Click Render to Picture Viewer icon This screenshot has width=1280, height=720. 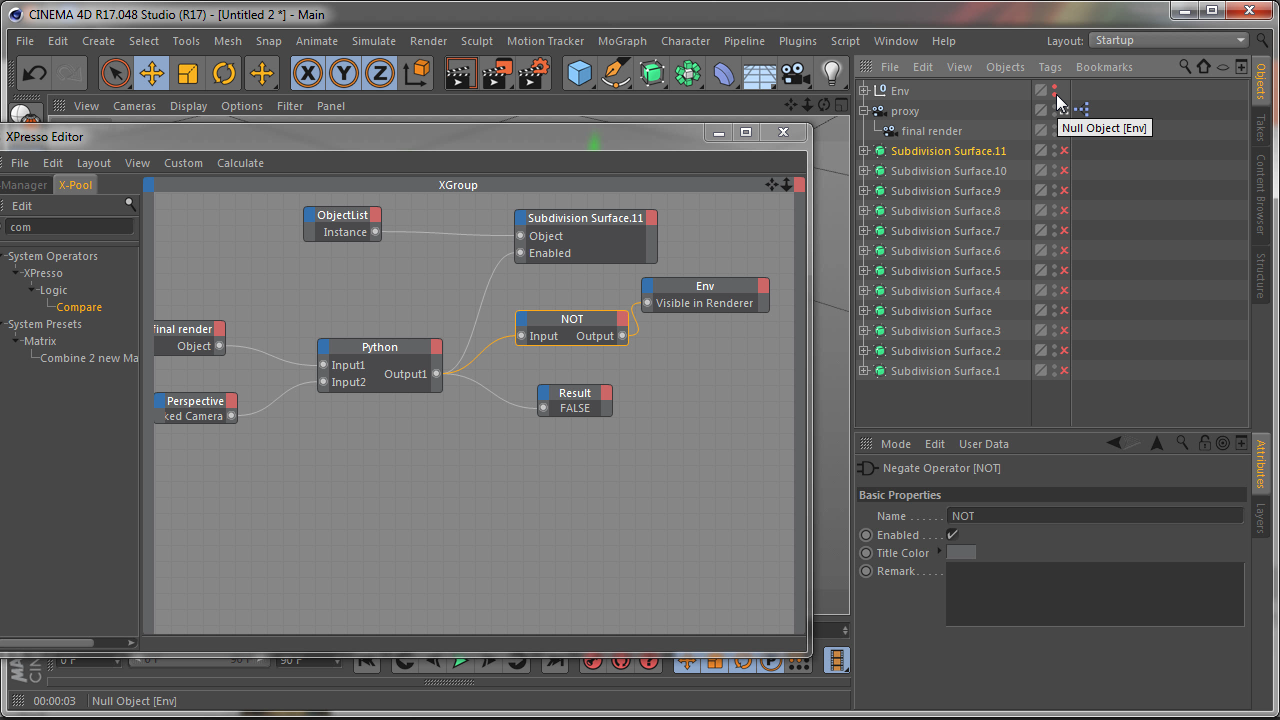click(498, 73)
